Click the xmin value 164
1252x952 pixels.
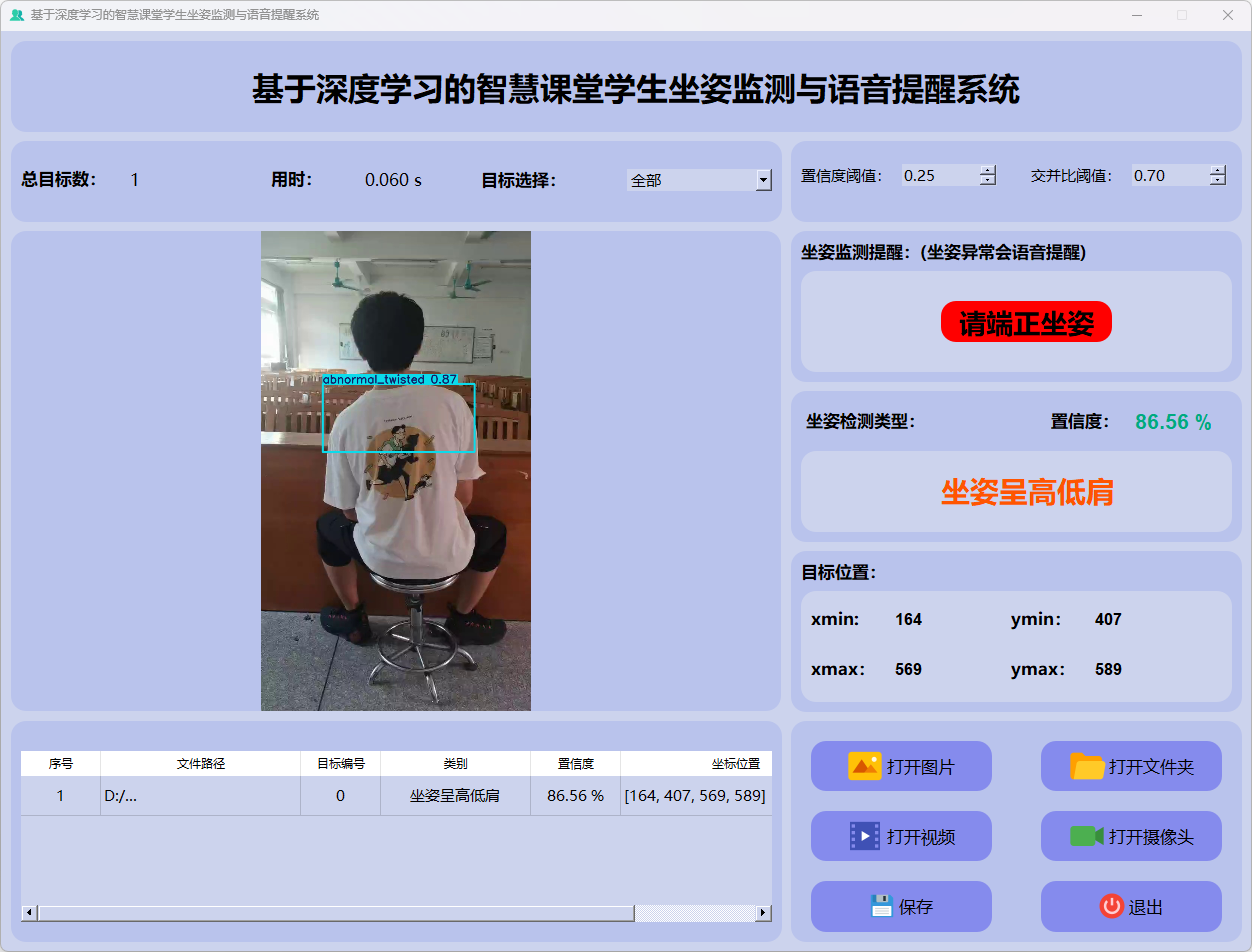tap(908, 620)
